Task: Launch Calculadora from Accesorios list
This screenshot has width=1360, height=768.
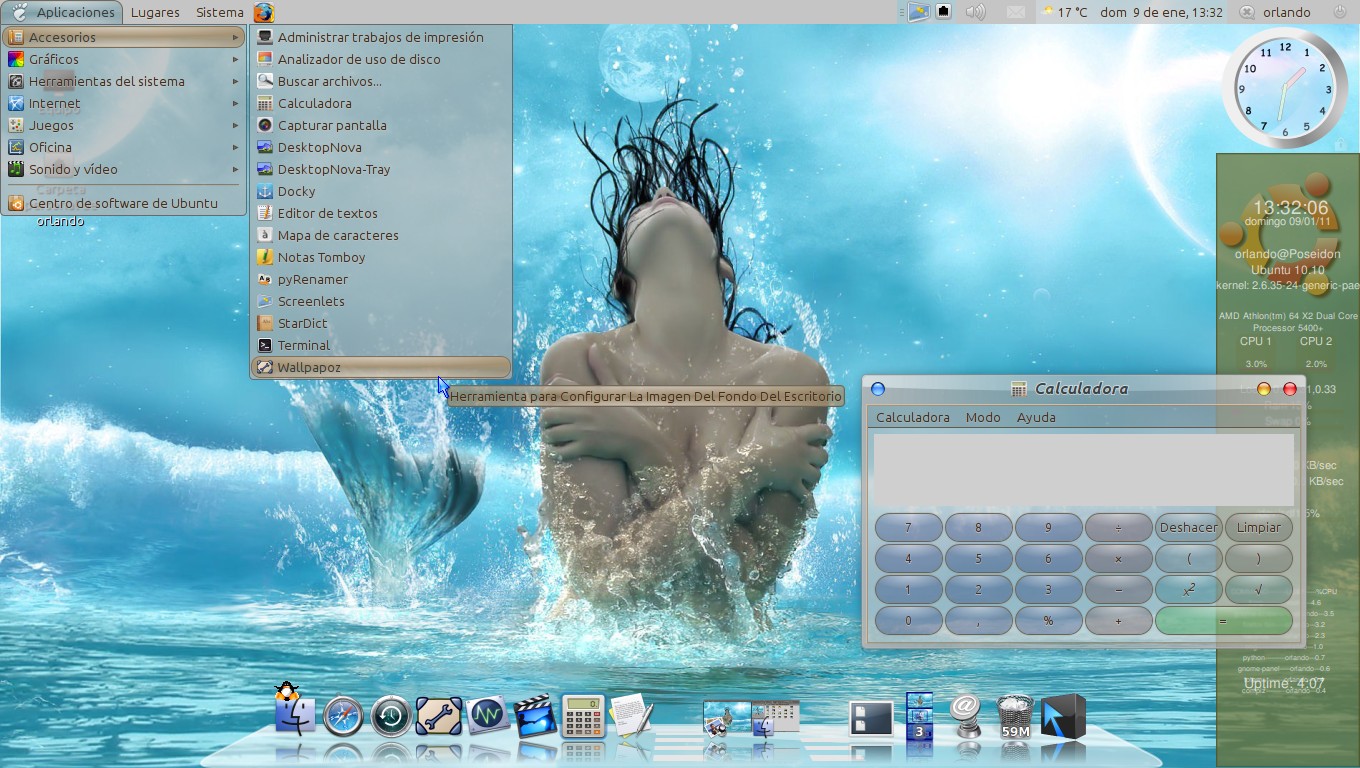Action: coord(381,103)
